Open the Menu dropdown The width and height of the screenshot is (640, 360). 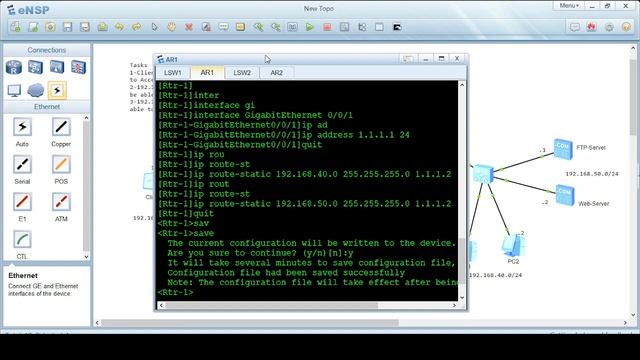(569, 6)
